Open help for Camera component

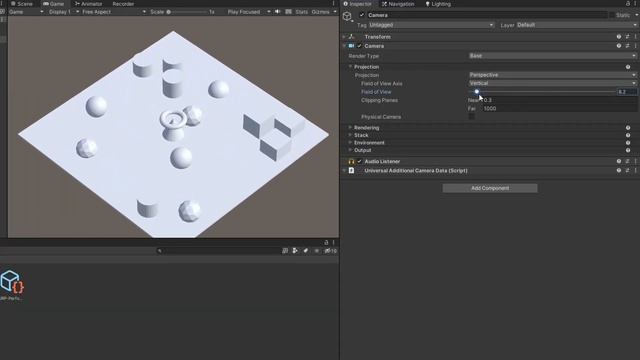tap(619, 46)
